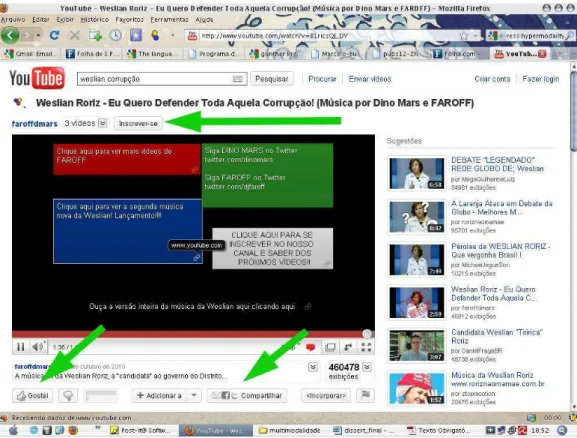Image resolution: width=577 pixels, height=438 pixels.
Task: Expand the 3 vídeos dropdown arrow
Action: coord(103,123)
